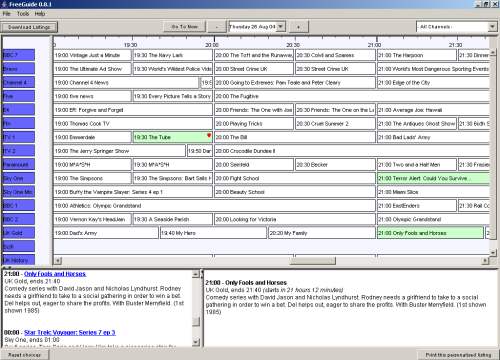Select 20:00 The Bill programme
500x360 pixels.
coord(295,137)
